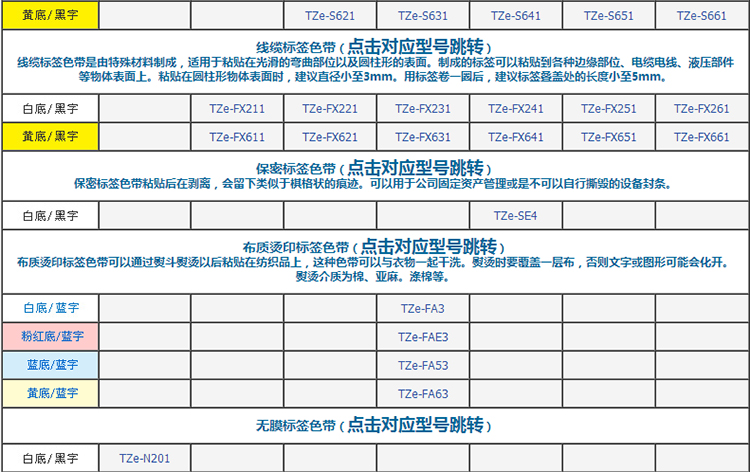Click the 线缆标签色带 section heading
750x472 pixels.
click(373, 47)
